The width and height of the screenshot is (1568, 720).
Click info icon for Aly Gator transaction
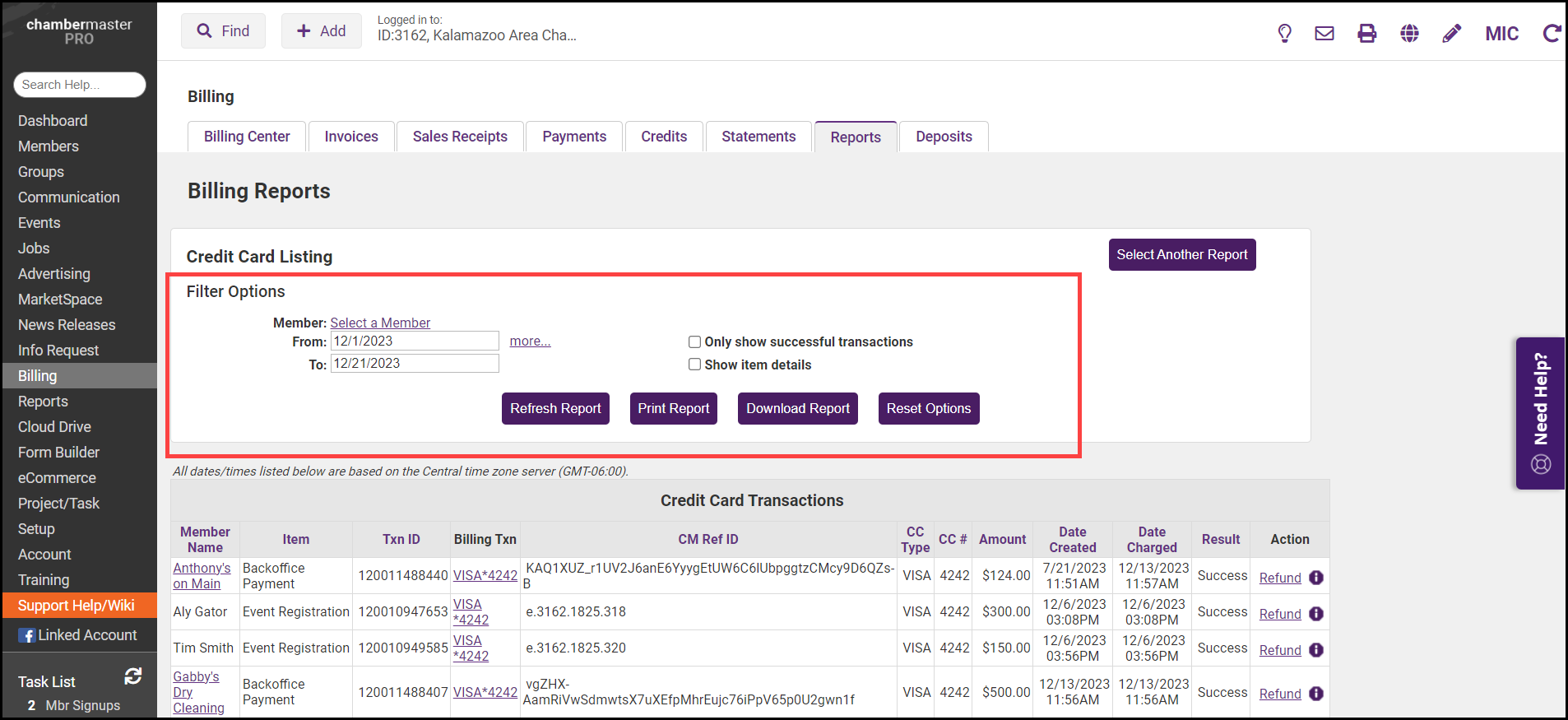click(x=1316, y=614)
